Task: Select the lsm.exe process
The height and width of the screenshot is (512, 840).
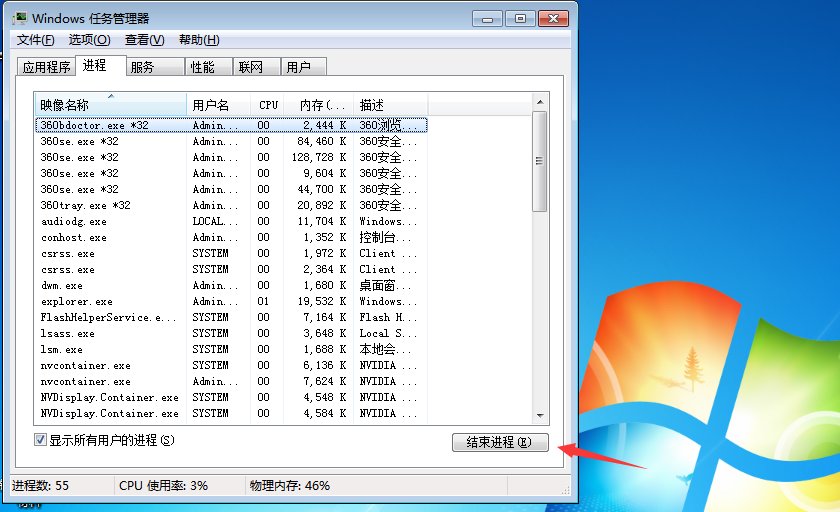Action: [231, 349]
